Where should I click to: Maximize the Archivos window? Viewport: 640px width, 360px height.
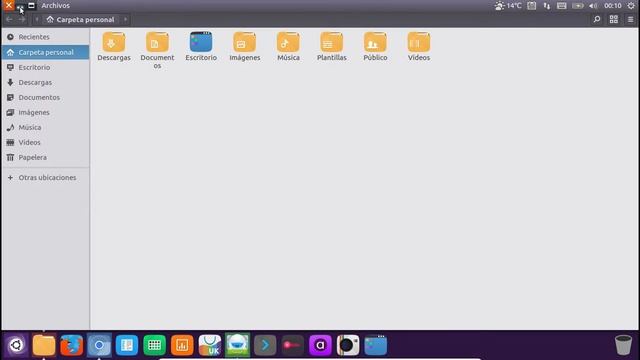point(31,6)
